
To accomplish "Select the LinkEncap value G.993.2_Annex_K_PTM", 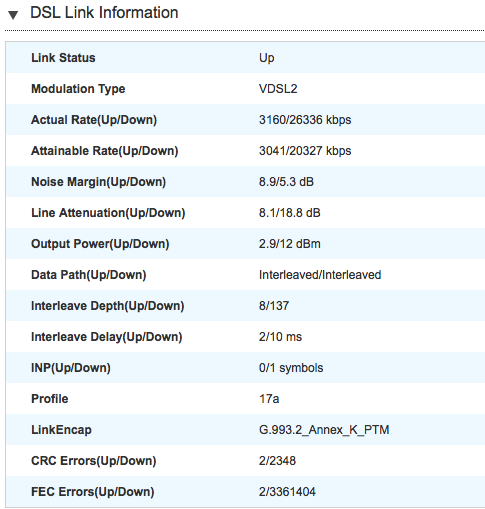I will [324, 430].
